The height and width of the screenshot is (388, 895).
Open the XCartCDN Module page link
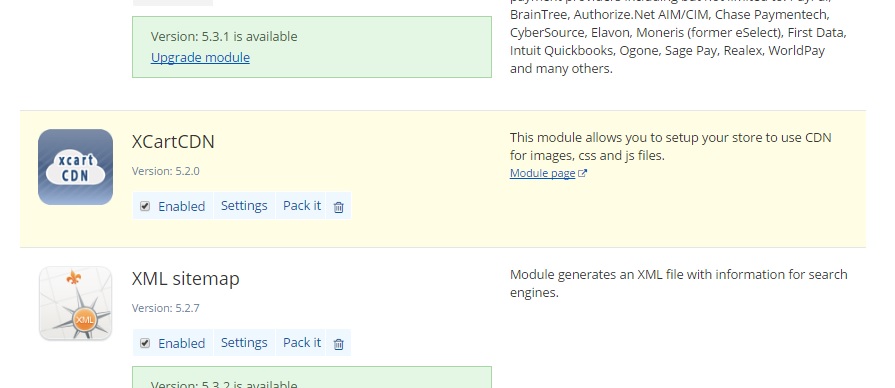542,173
